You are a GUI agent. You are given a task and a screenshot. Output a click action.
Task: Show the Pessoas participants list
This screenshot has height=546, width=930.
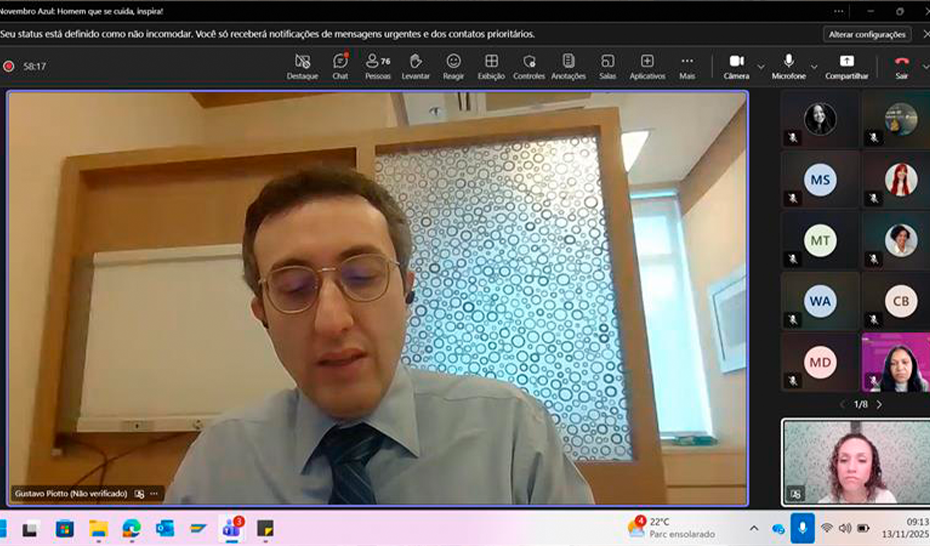coord(377,66)
